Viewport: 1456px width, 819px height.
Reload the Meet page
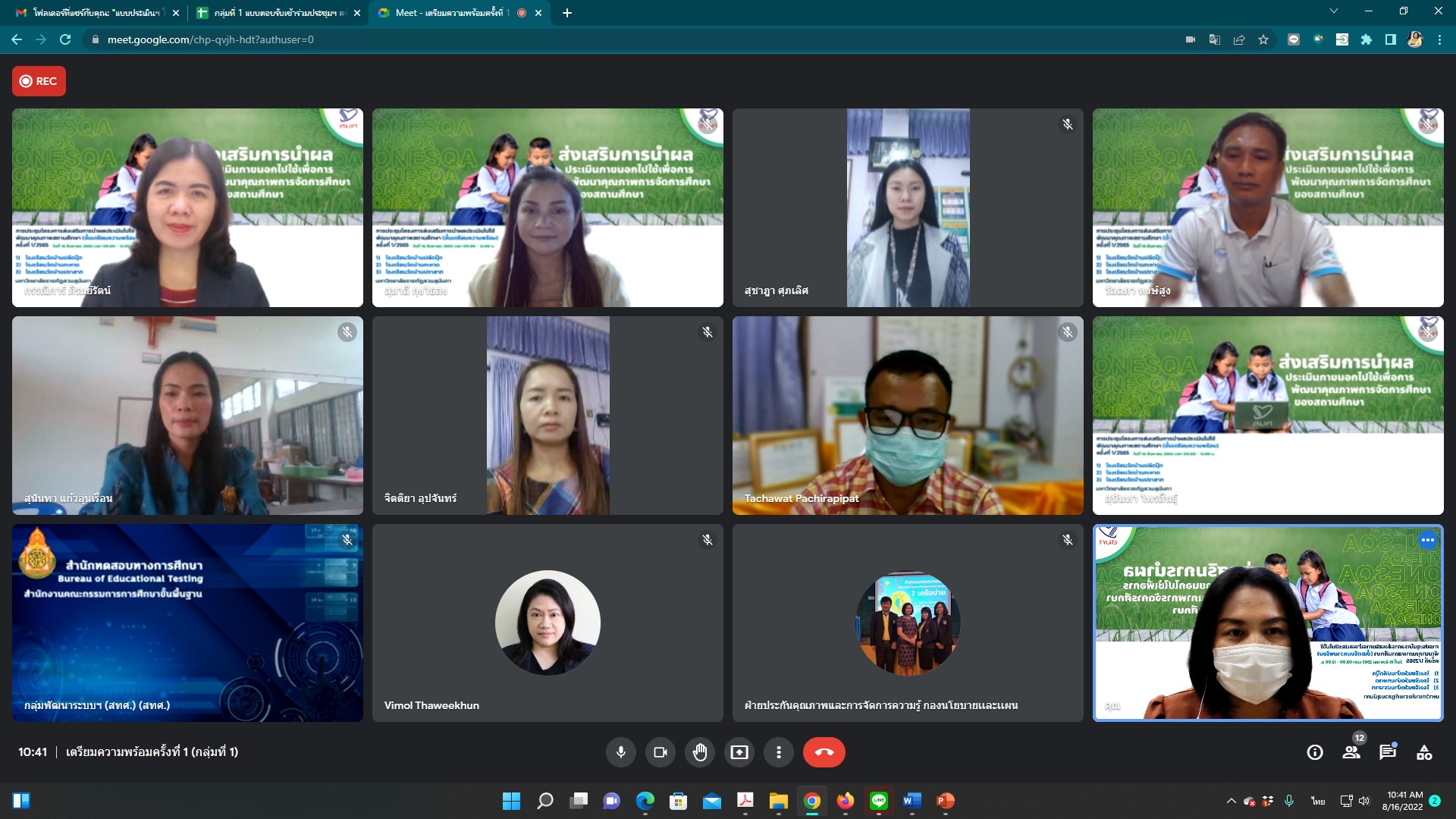(65, 39)
